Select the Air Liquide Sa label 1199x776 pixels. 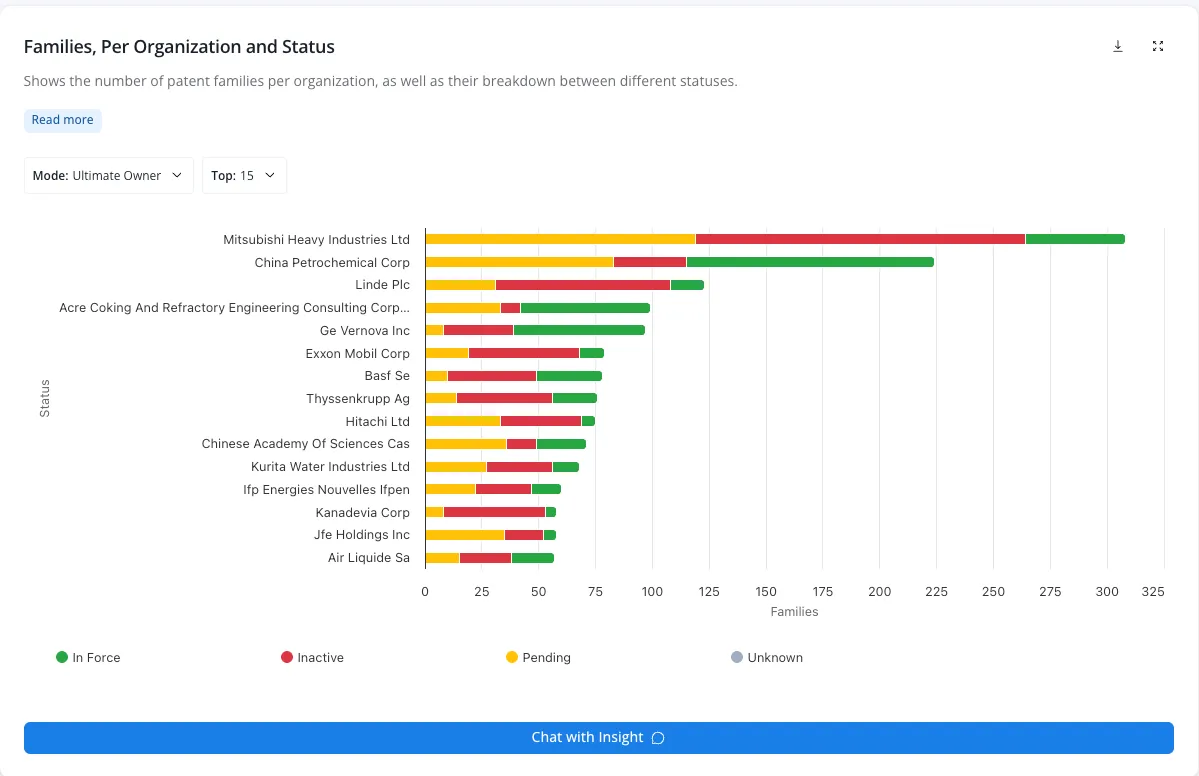369,557
